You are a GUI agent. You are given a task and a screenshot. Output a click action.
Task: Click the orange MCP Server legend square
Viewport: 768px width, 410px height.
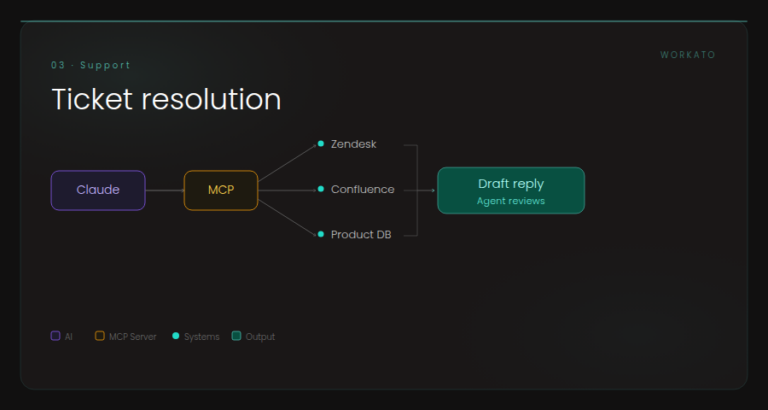tap(100, 336)
